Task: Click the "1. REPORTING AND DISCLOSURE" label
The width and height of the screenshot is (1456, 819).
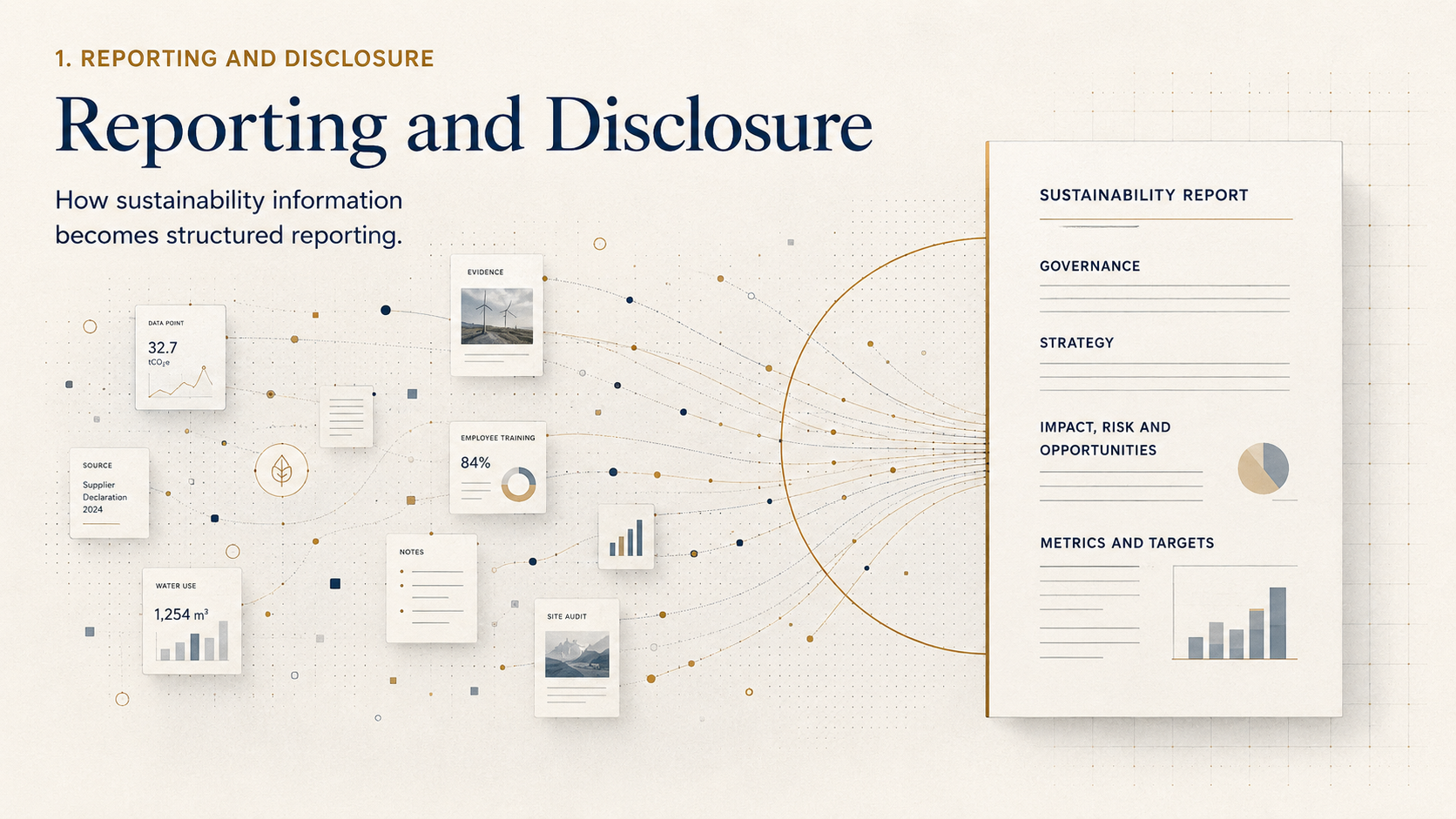Action: click(245, 58)
